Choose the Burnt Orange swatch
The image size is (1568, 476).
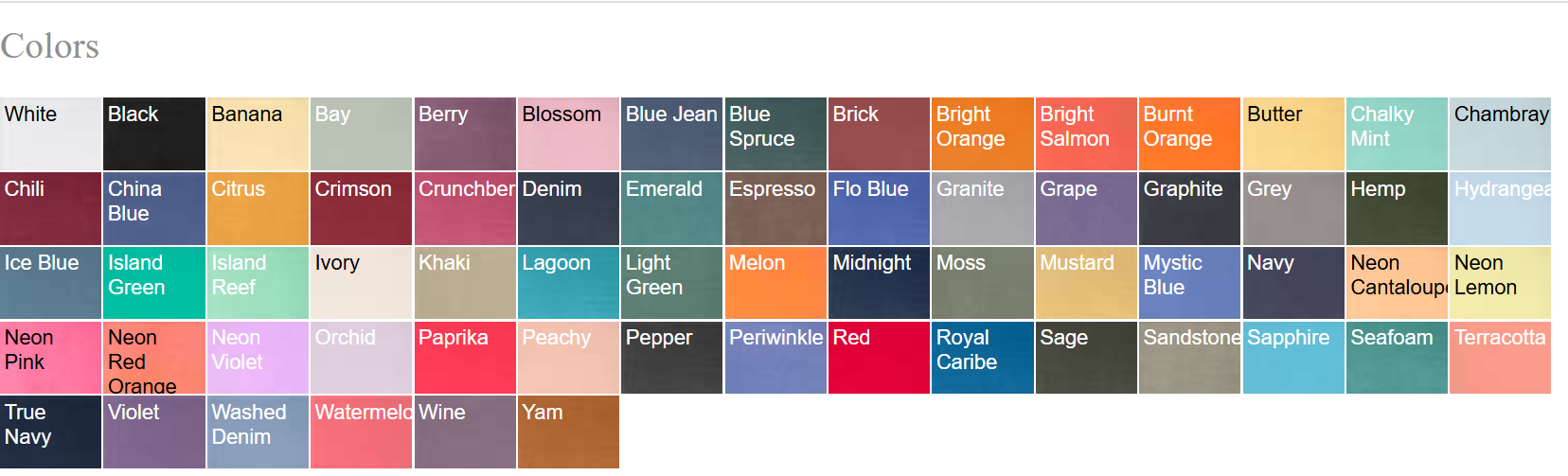(x=1189, y=133)
